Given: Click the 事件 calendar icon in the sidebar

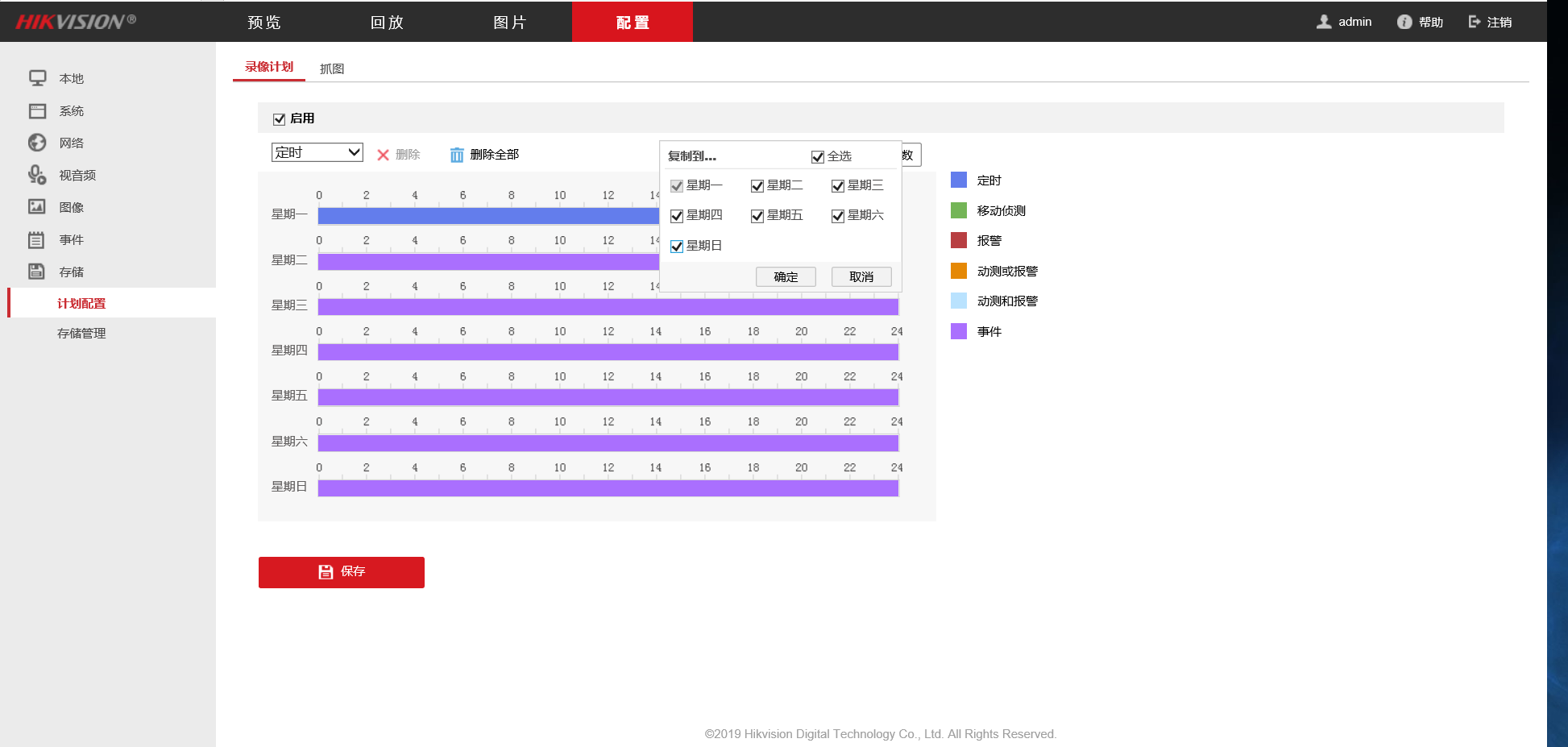Looking at the screenshot, I should coord(37,239).
